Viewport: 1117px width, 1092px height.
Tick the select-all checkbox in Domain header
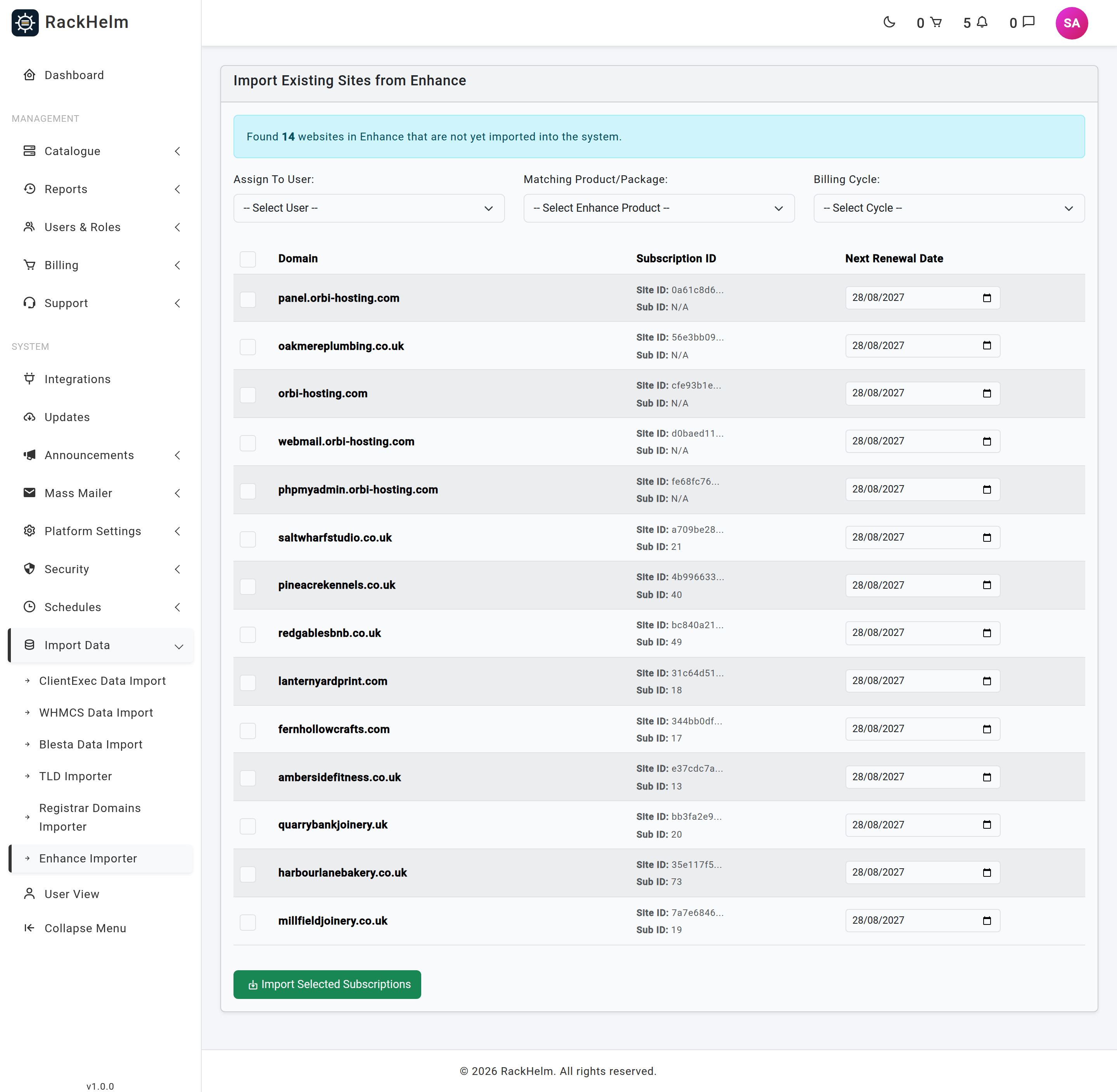pos(248,259)
